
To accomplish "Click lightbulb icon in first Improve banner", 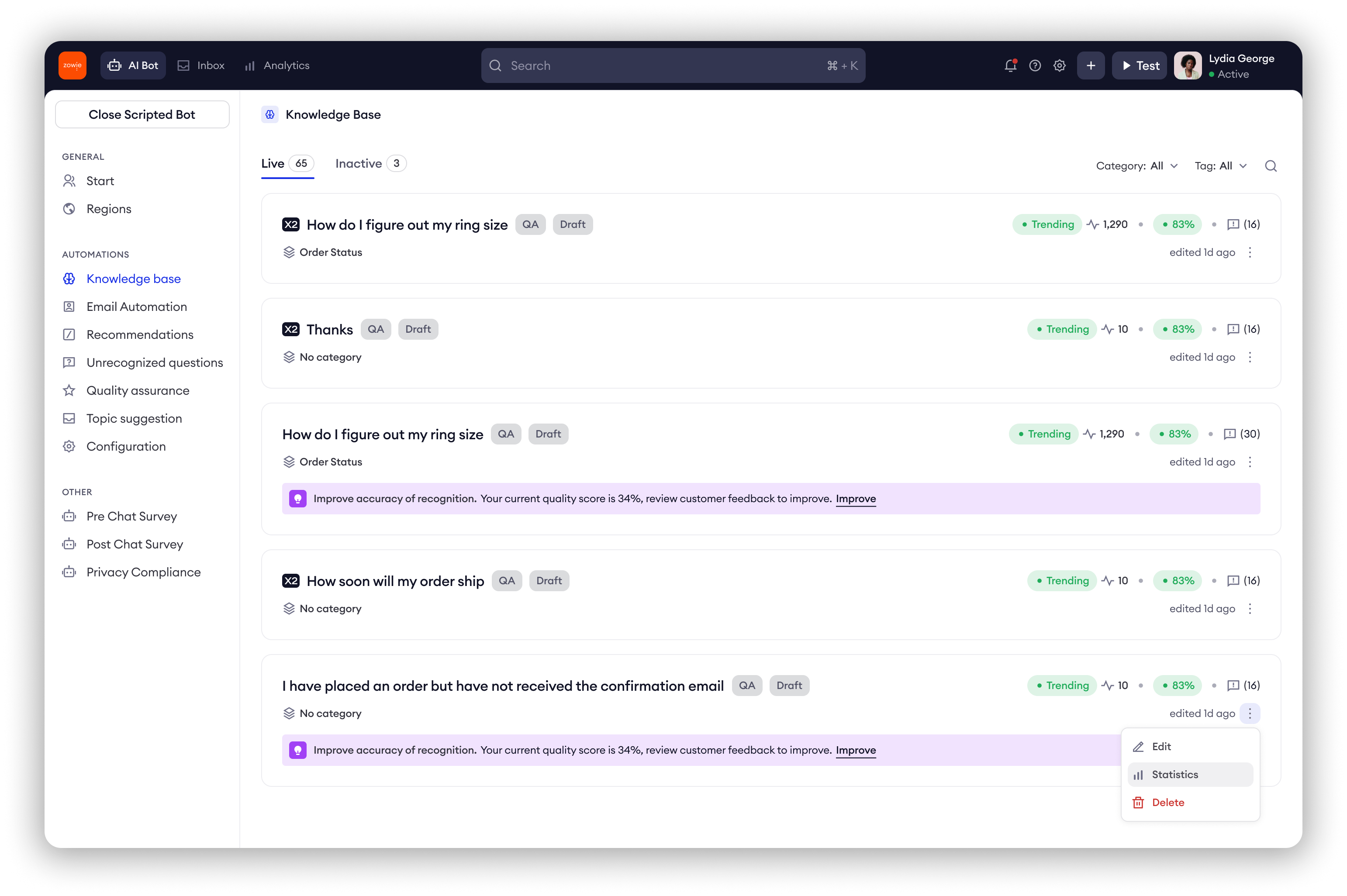I will [x=298, y=499].
